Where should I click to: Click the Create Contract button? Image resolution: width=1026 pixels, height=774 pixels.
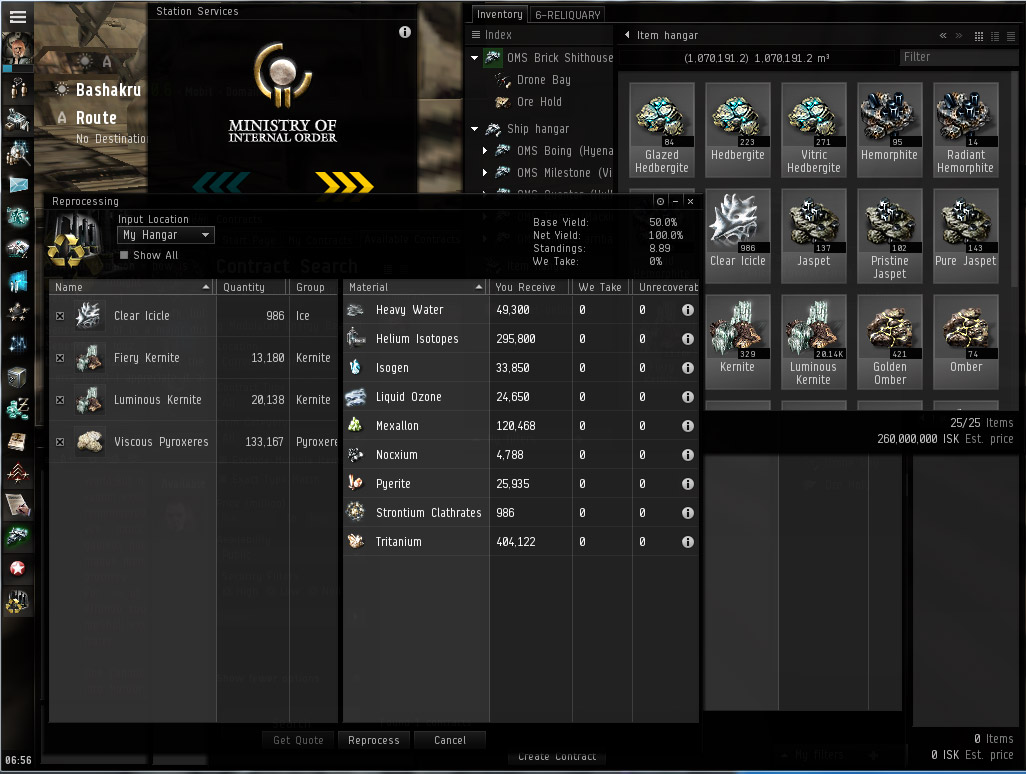pyautogui.click(x=557, y=756)
